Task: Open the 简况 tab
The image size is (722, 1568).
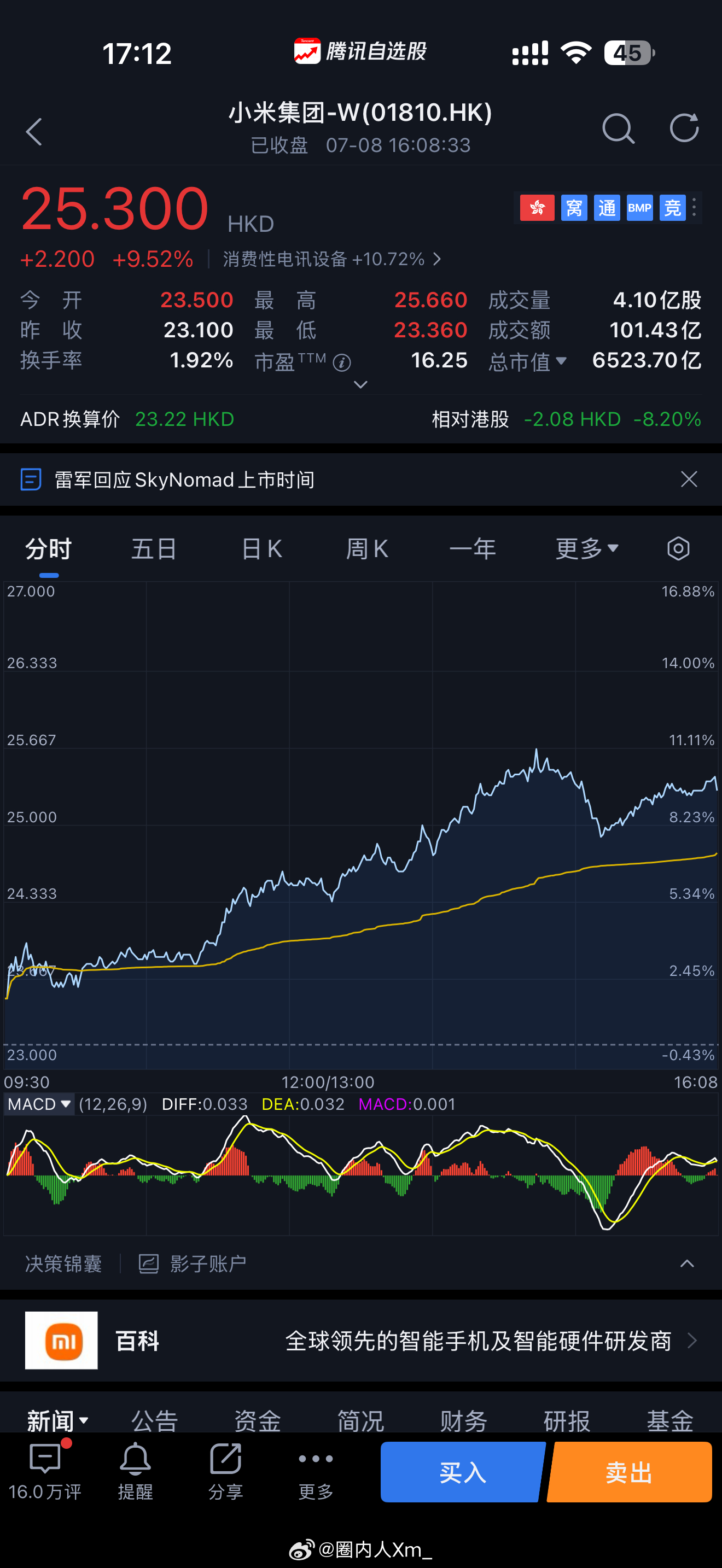Action: (x=360, y=1421)
